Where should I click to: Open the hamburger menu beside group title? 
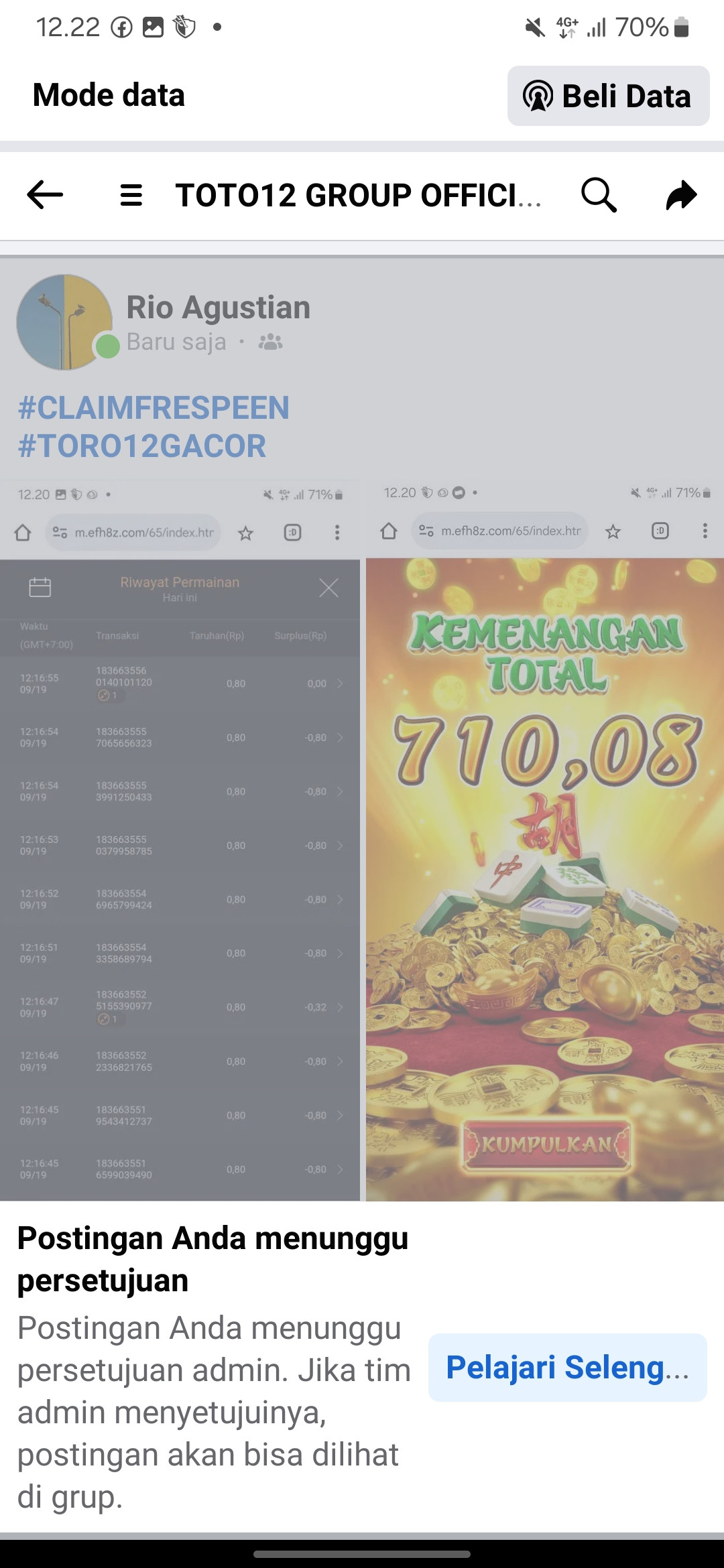pyautogui.click(x=131, y=196)
